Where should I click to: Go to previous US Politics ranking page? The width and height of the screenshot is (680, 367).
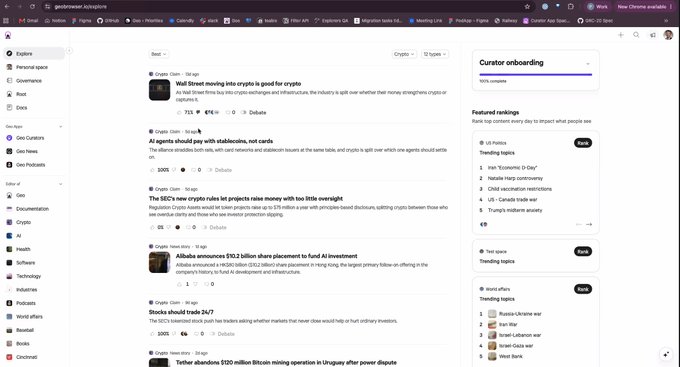pyautogui.click(x=579, y=224)
